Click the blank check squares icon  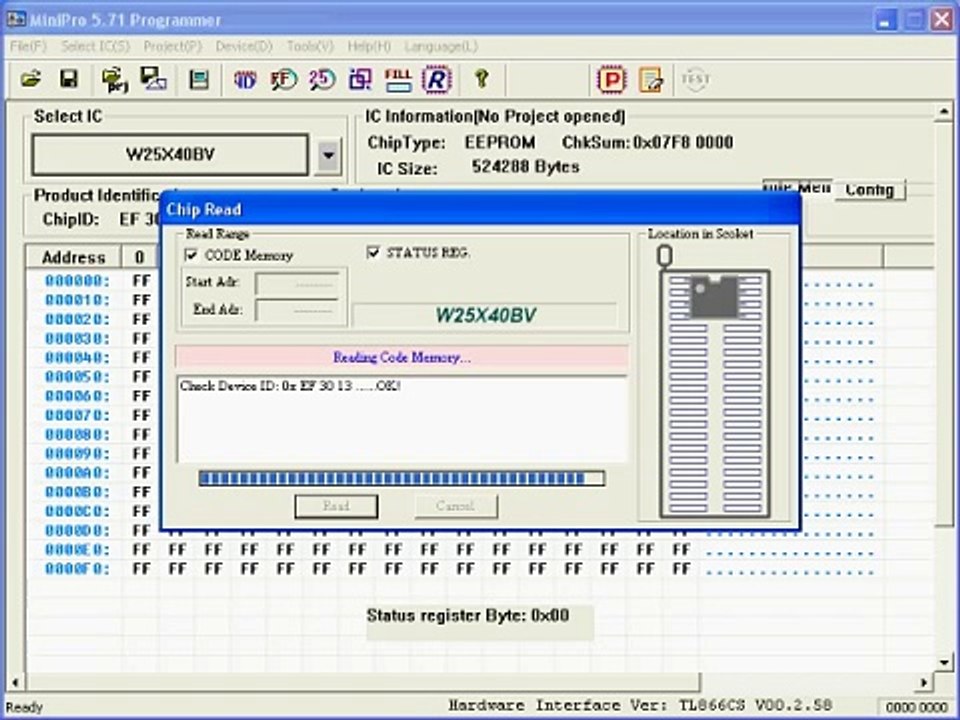point(360,80)
